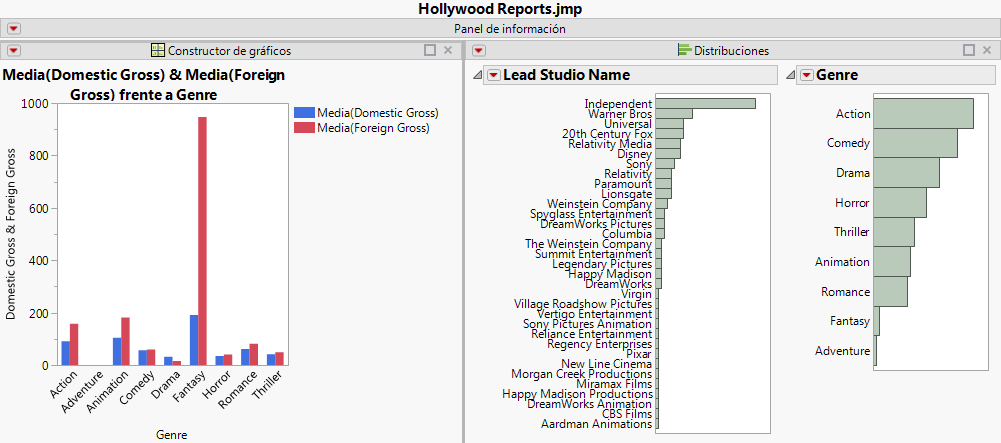Open Constructor de gráficos red triangle menu
Viewport: 1001px width, 443px height.
pos(14,50)
